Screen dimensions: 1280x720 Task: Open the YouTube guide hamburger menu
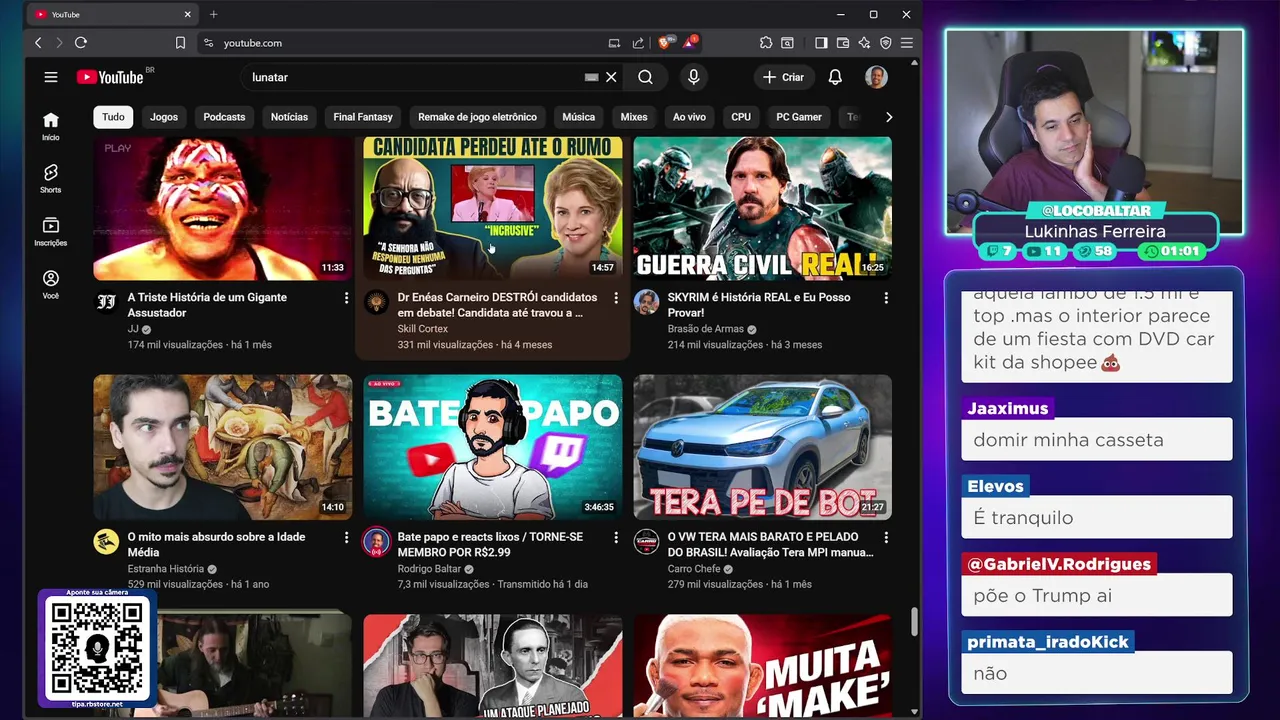(x=51, y=77)
